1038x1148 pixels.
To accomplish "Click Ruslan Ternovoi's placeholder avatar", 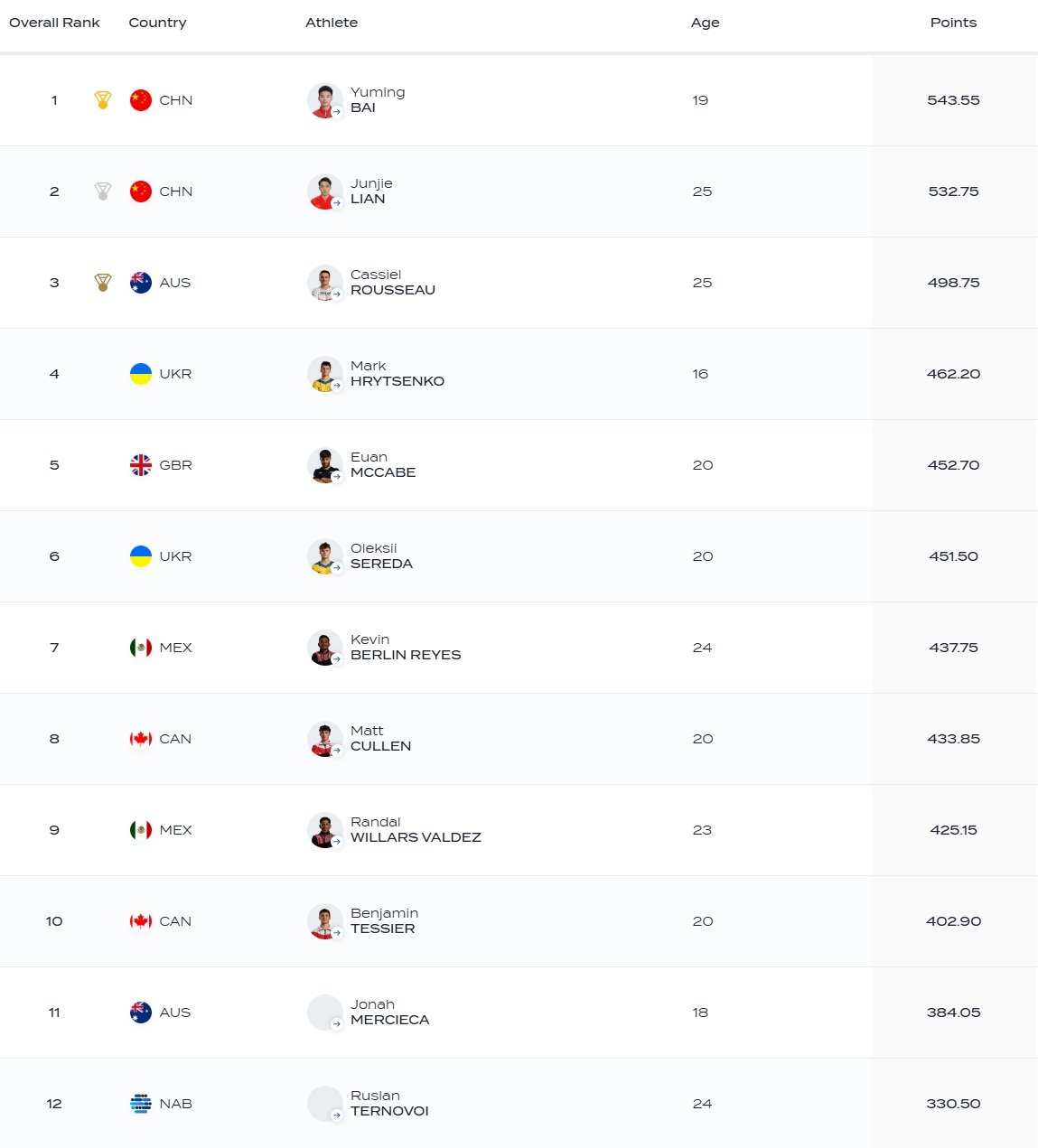I will [x=324, y=1104].
